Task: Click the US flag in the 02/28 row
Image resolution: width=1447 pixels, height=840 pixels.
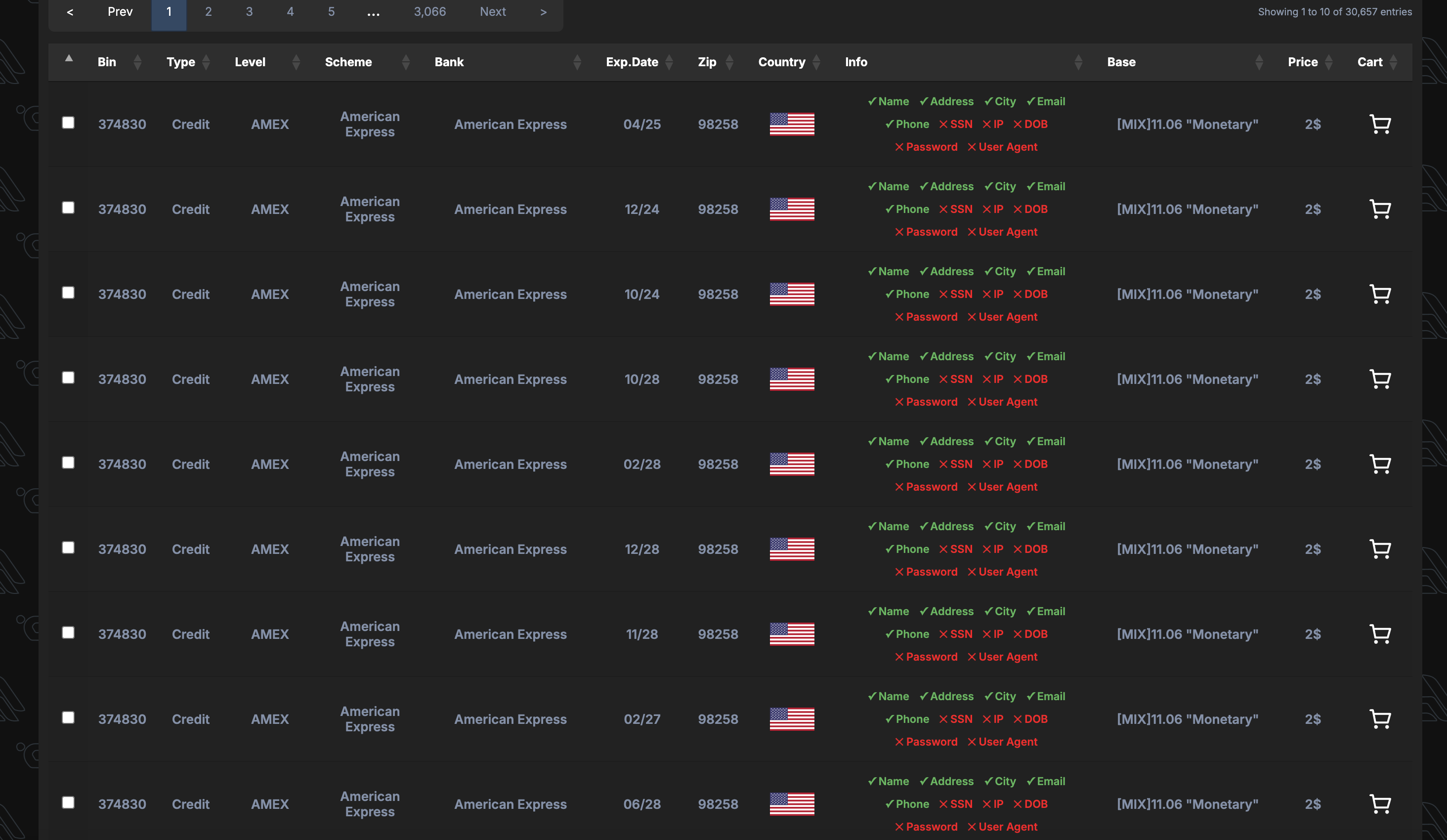Action: click(x=792, y=464)
